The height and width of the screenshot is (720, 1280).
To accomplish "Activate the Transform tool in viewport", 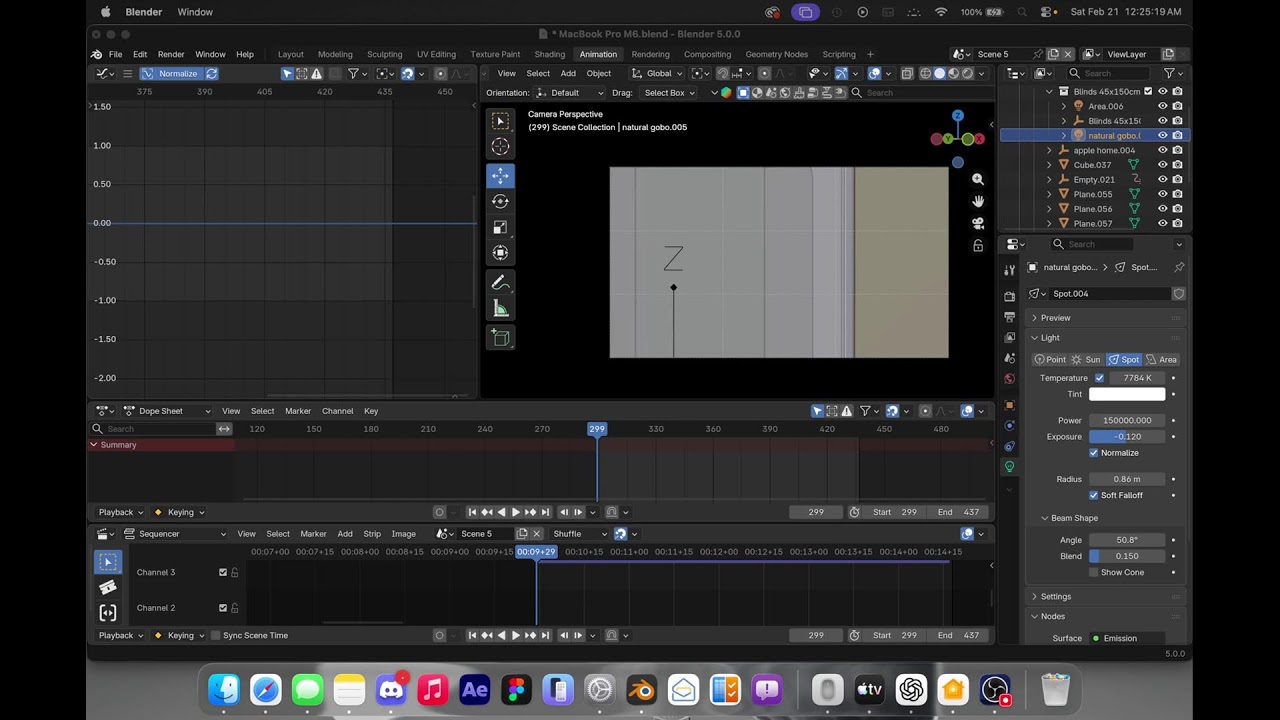I will [500, 253].
